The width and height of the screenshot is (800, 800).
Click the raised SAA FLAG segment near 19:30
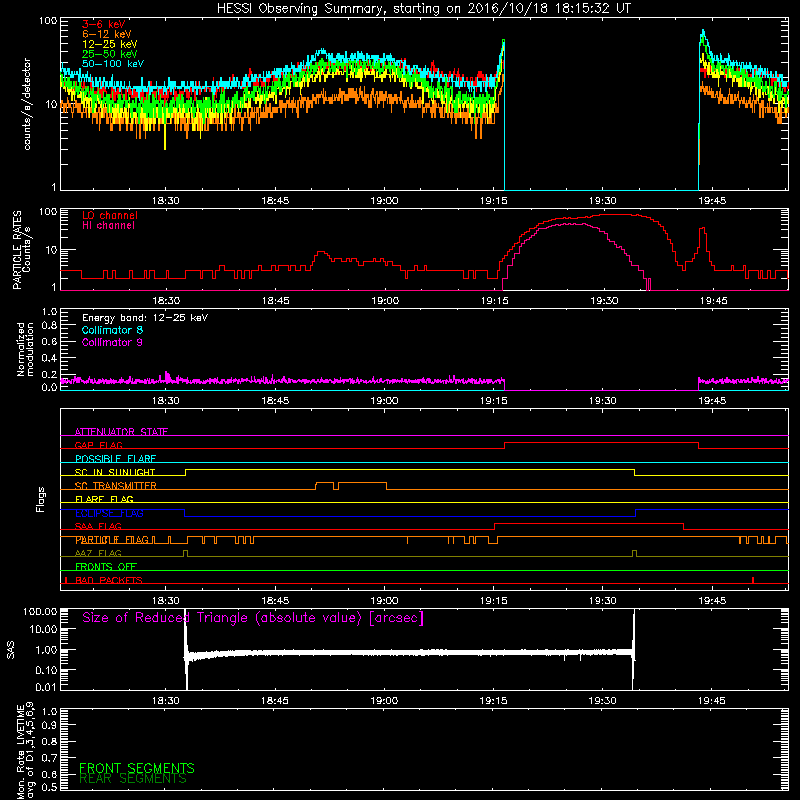[x=589, y=523]
